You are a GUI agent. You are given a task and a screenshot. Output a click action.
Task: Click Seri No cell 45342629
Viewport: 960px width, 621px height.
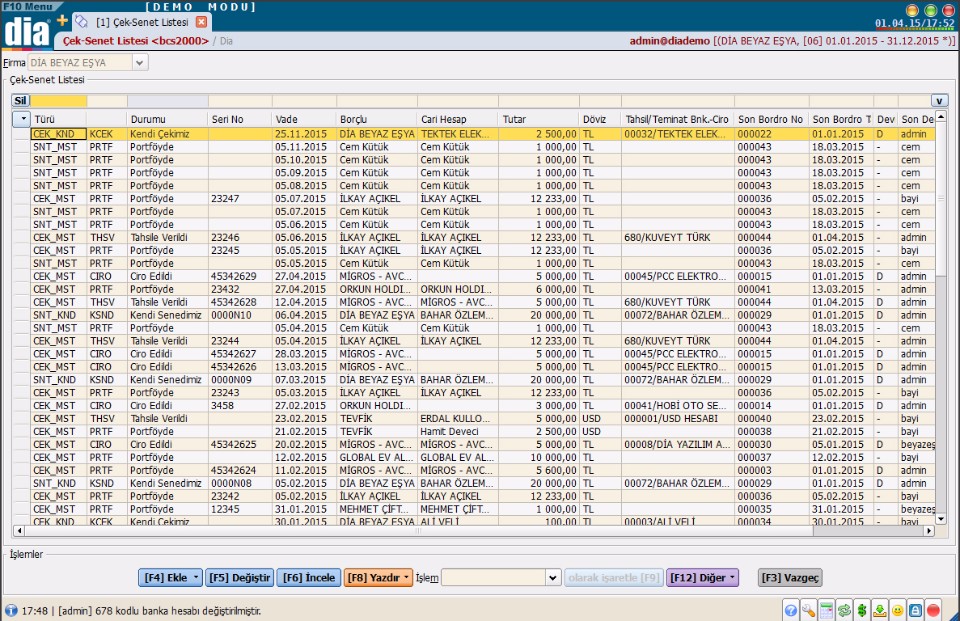point(240,276)
